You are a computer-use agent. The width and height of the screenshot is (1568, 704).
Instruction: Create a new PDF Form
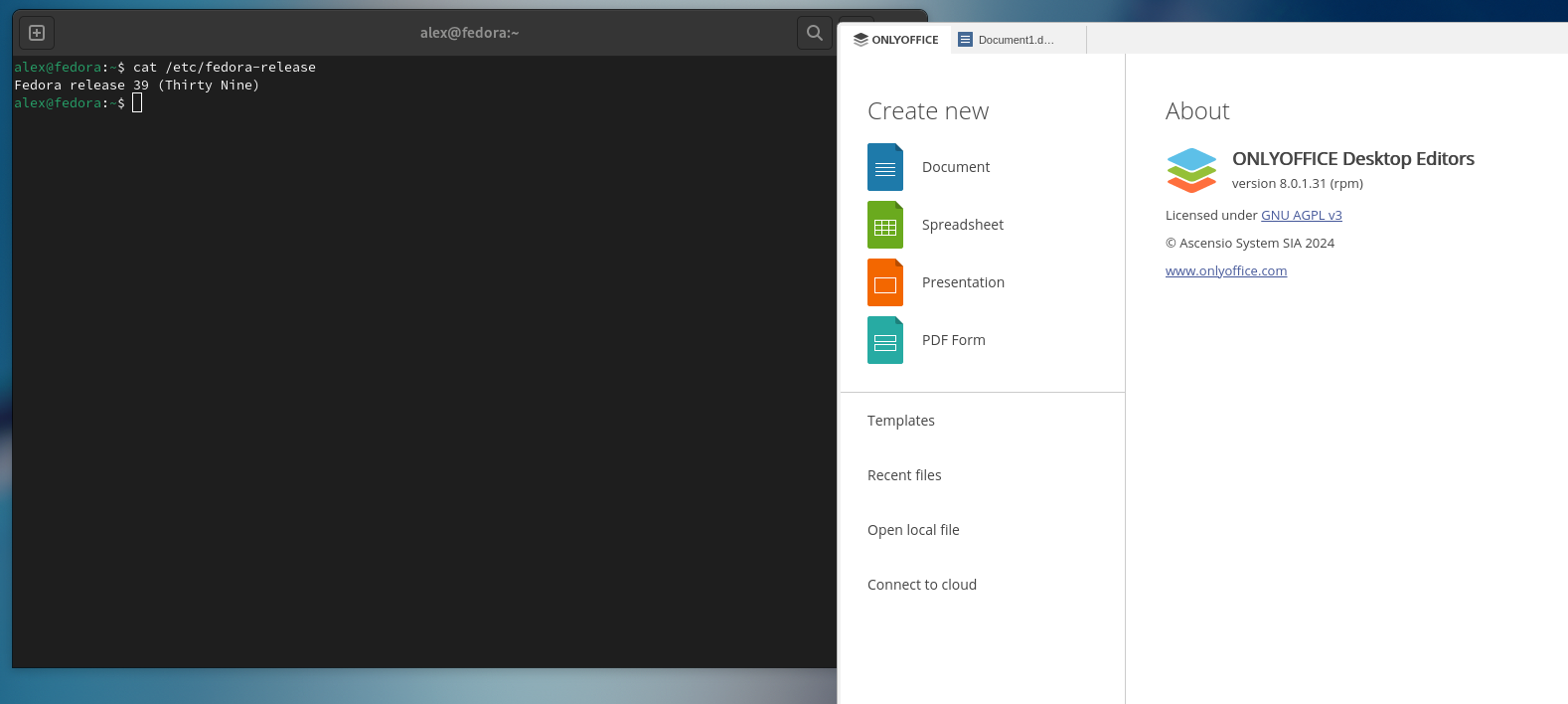954,340
